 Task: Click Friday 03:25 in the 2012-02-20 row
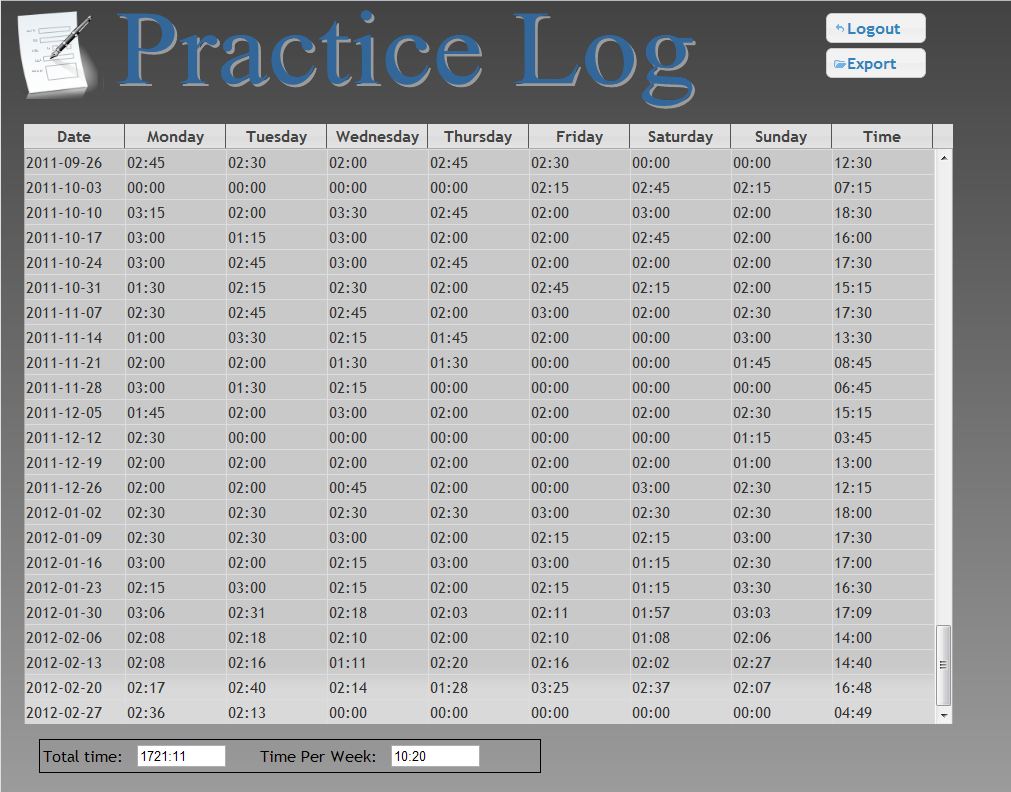pos(550,688)
